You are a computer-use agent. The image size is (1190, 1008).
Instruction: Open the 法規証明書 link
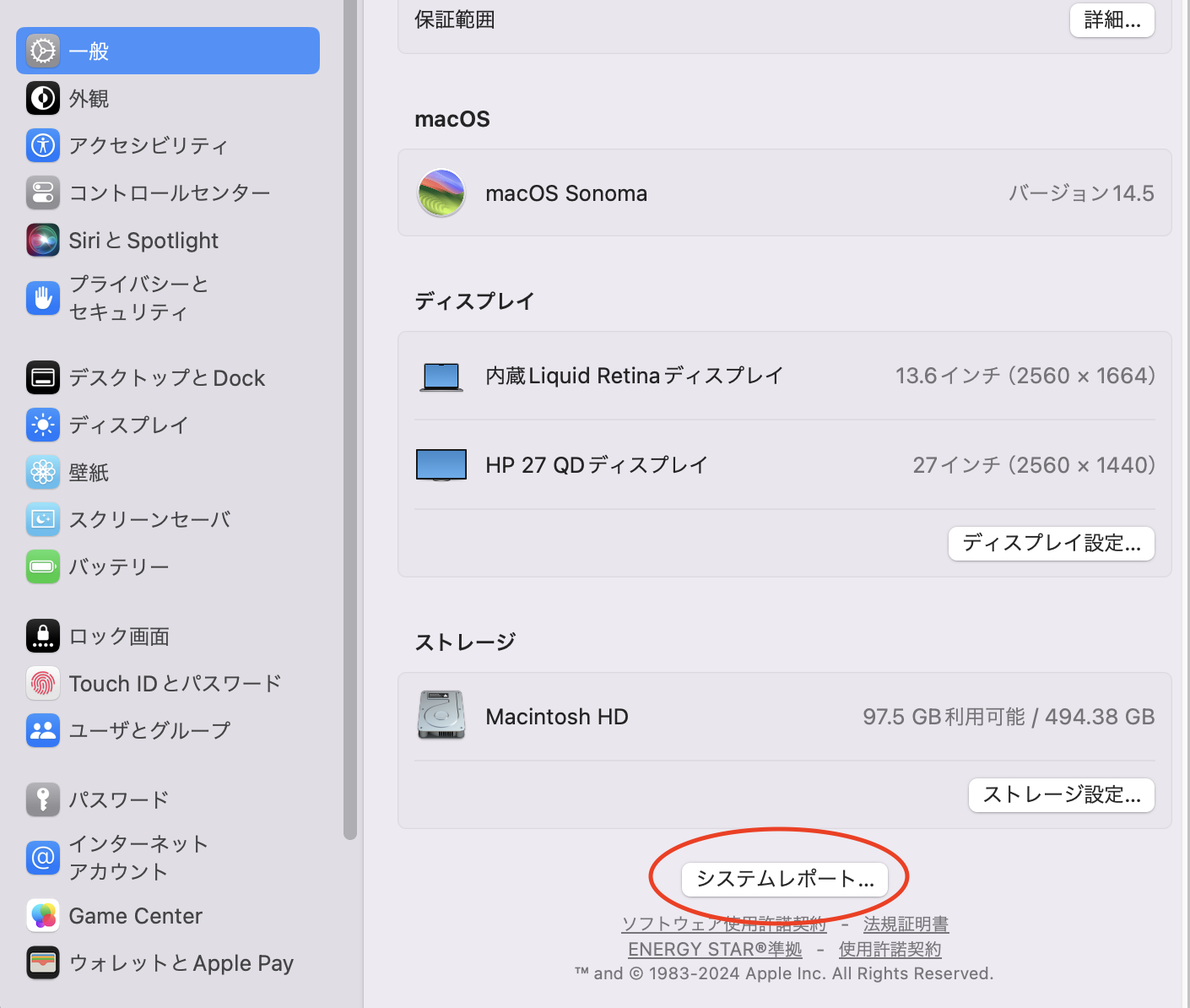click(x=906, y=924)
